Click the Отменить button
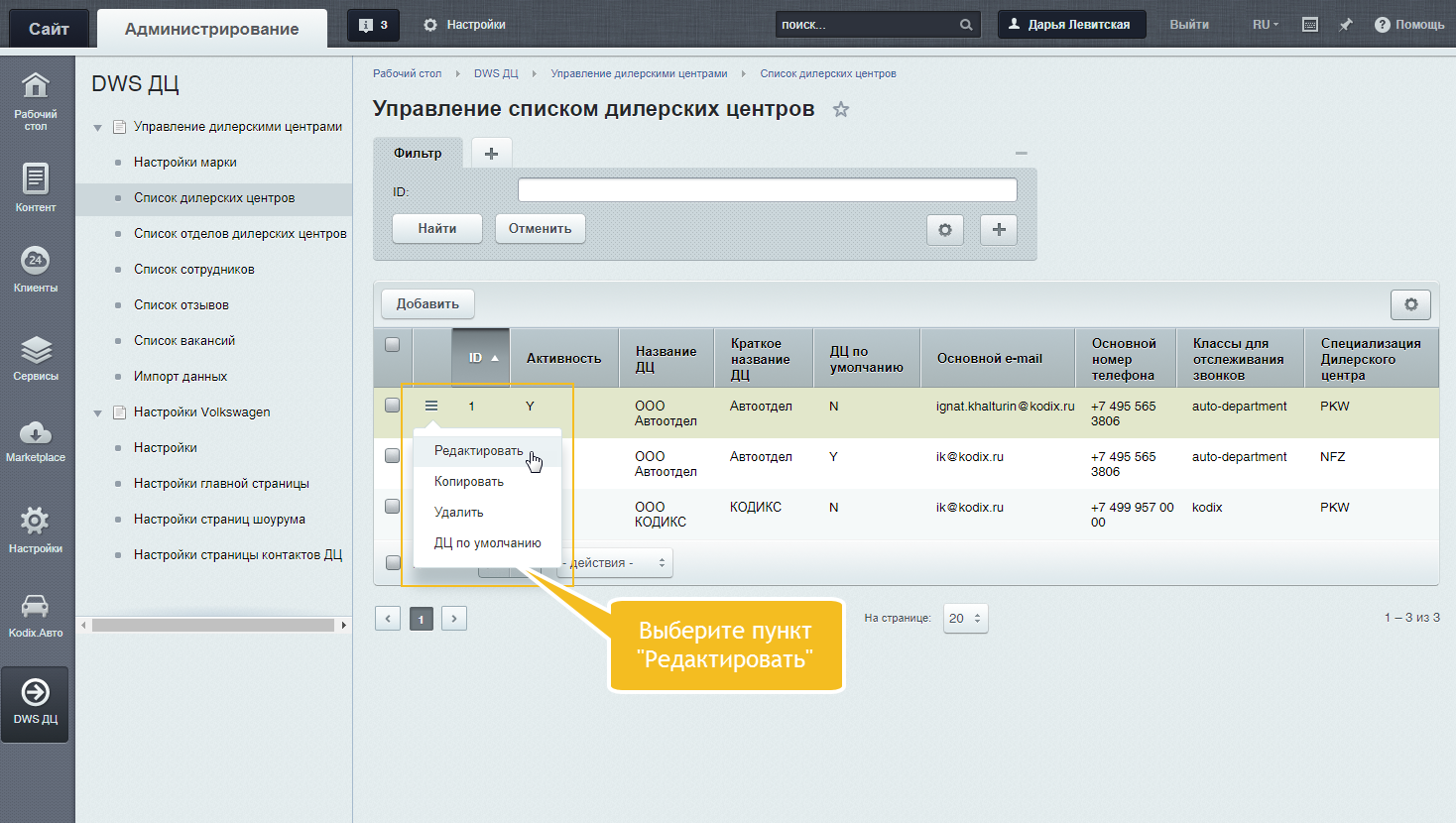 (541, 229)
